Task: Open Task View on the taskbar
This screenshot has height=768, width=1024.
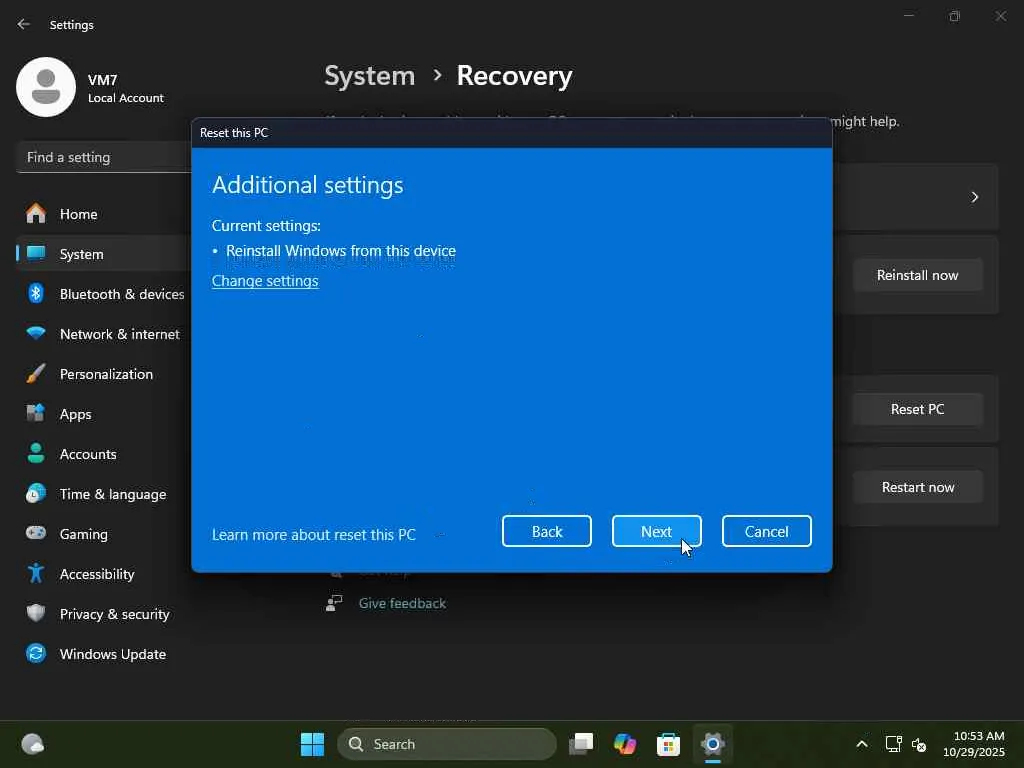Action: click(x=581, y=744)
